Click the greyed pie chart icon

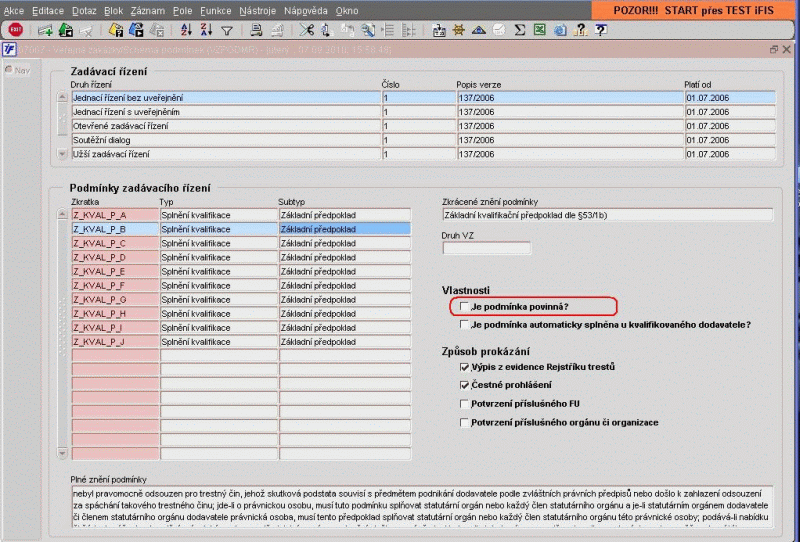coord(499,30)
